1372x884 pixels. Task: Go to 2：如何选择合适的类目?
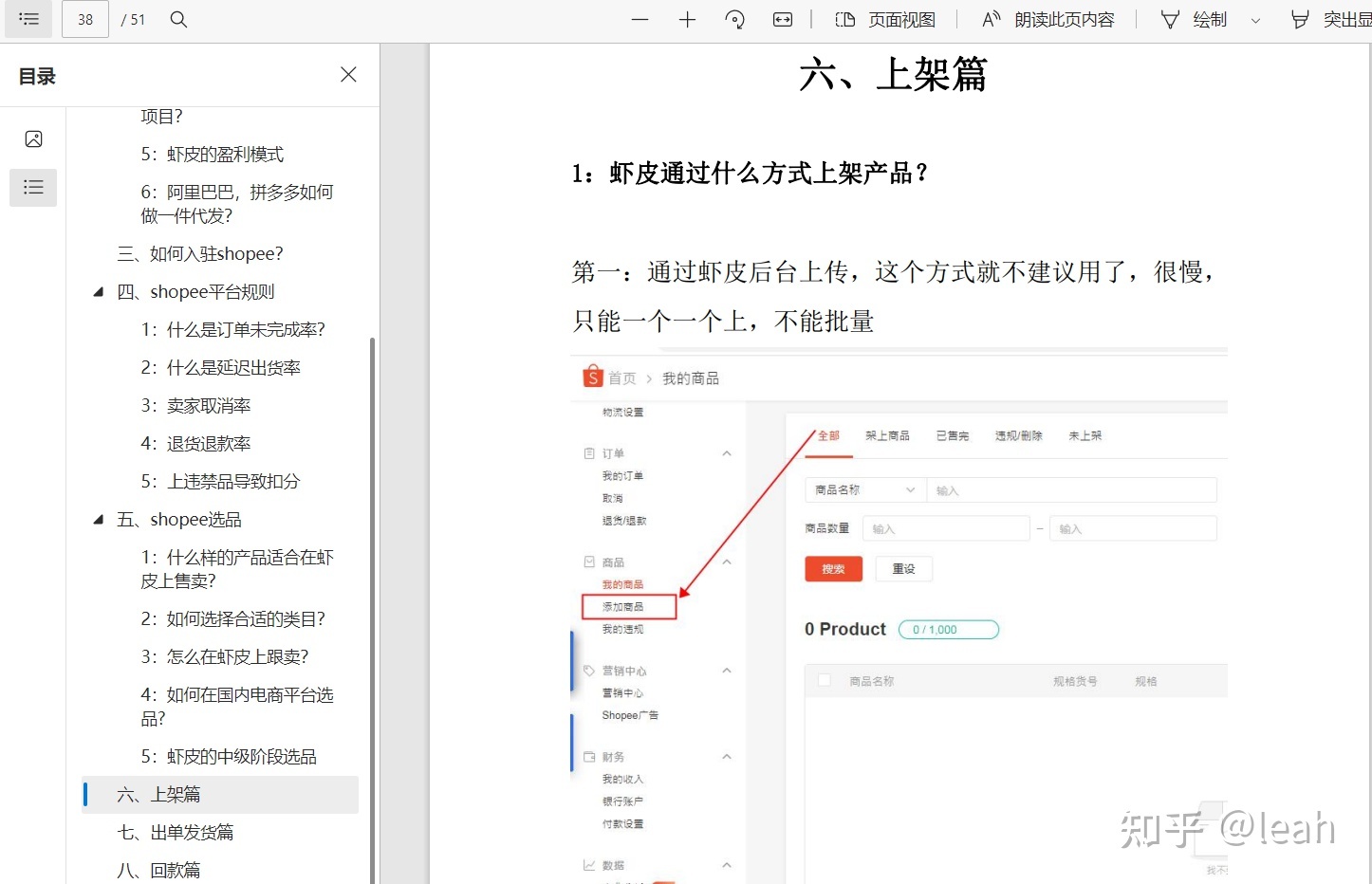pyautogui.click(x=232, y=619)
